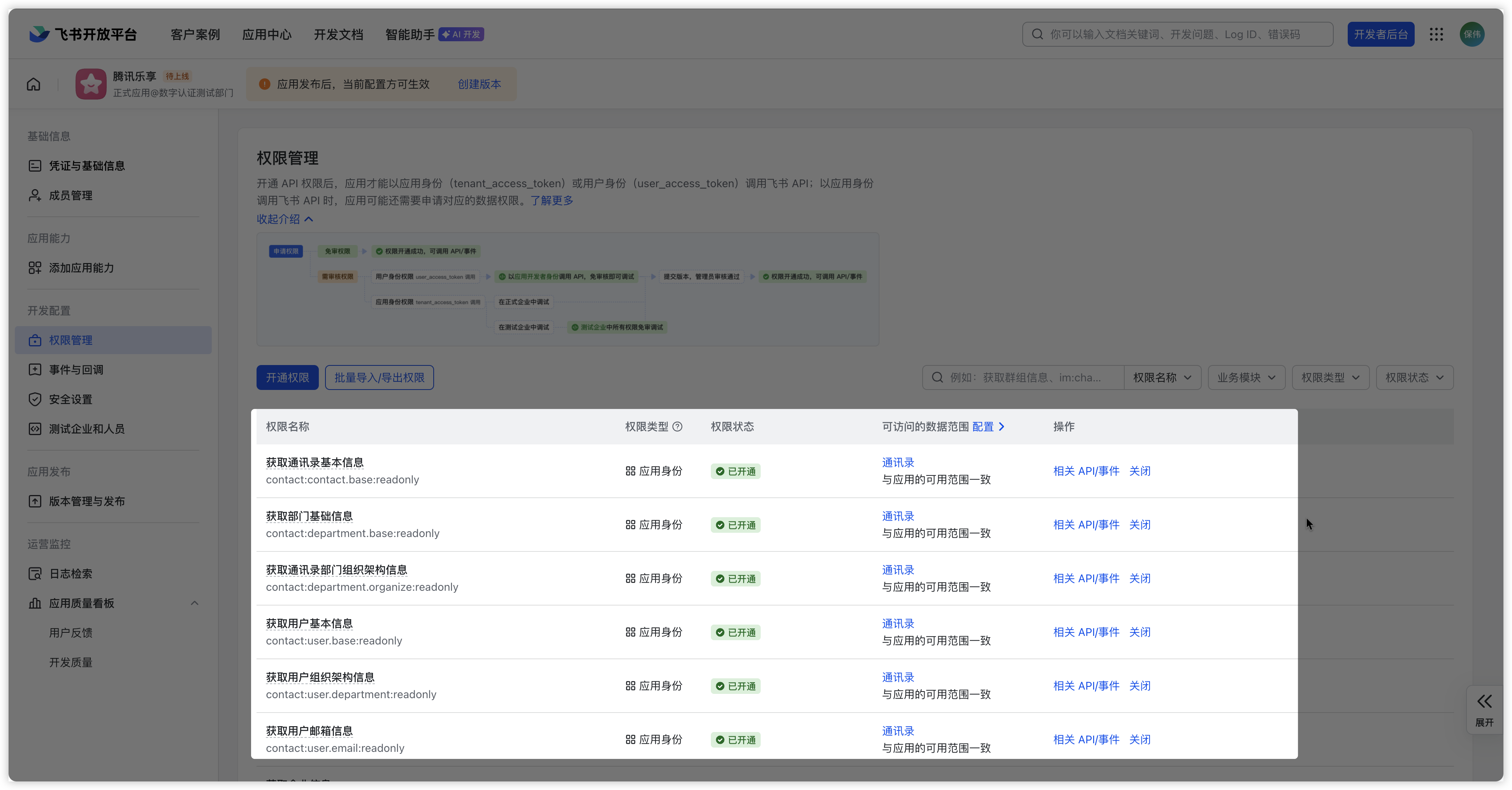
Task: Open the 业务模块 dropdown filter
Action: click(x=1245, y=377)
